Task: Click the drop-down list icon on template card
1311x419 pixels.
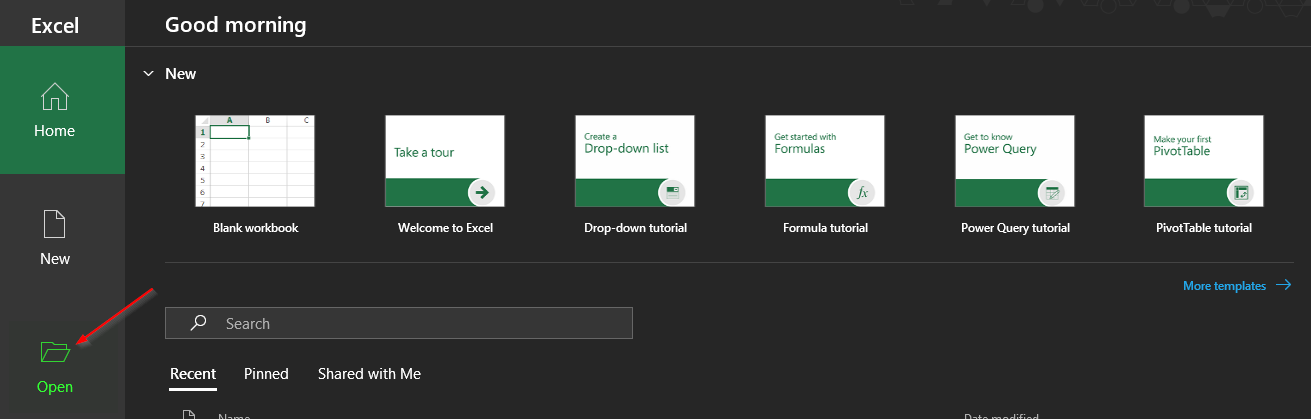Action: point(671,192)
